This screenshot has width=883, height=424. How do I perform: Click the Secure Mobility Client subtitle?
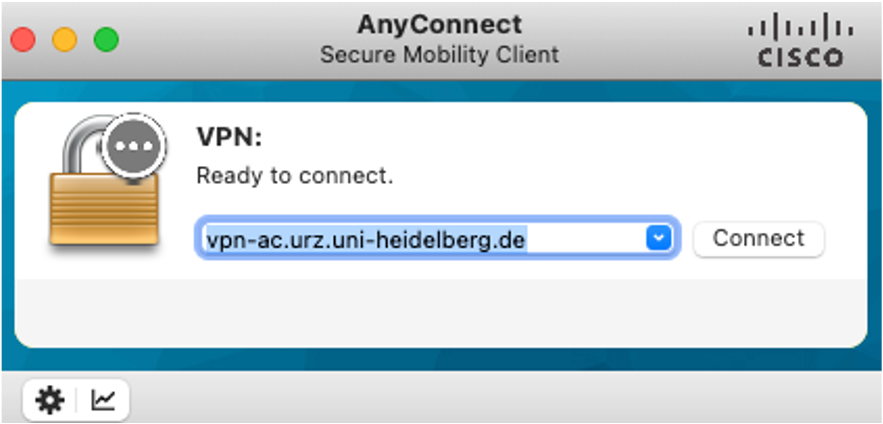pyautogui.click(x=439, y=55)
